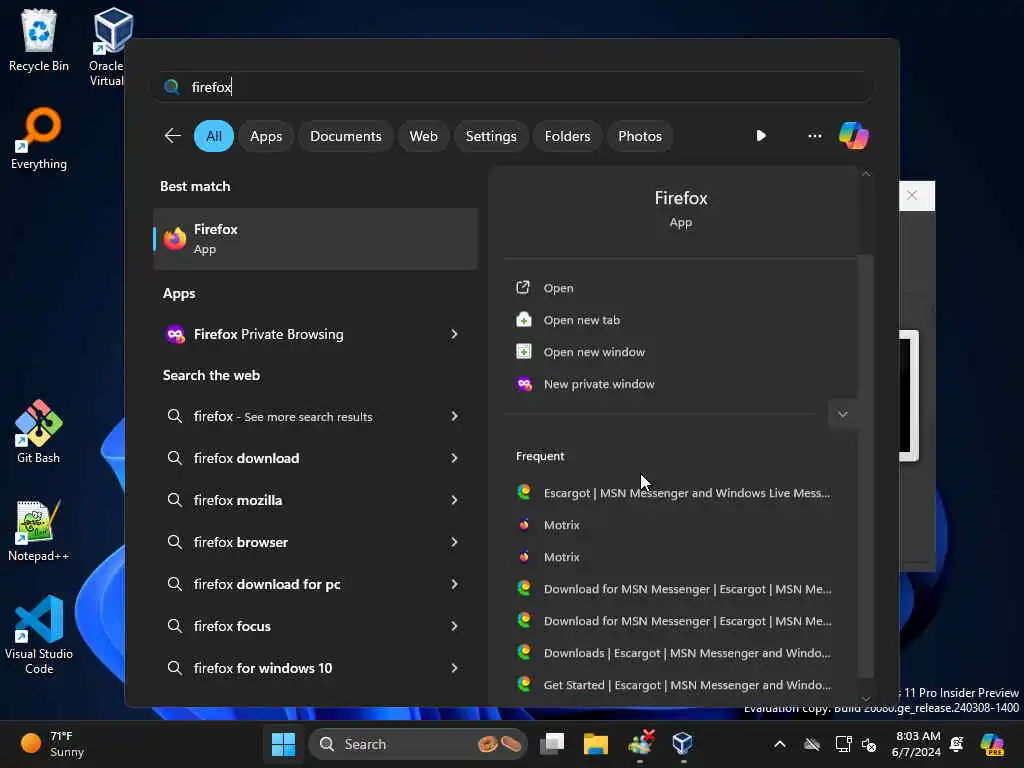Expand arrow beside 'firefox download for pc'
Image resolution: width=1024 pixels, height=768 pixels.
(x=454, y=584)
